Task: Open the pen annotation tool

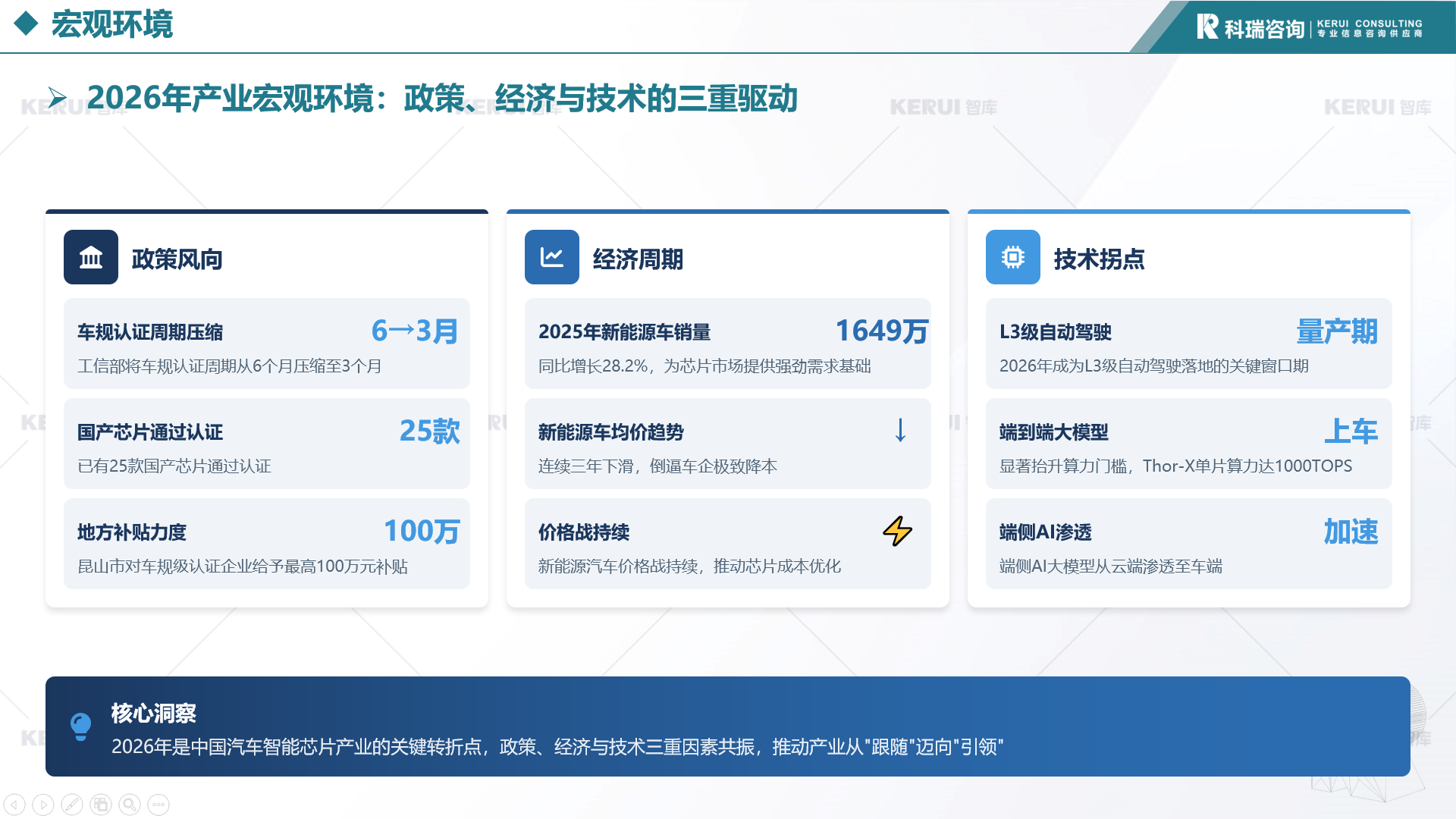Action: click(x=72, y=805)
